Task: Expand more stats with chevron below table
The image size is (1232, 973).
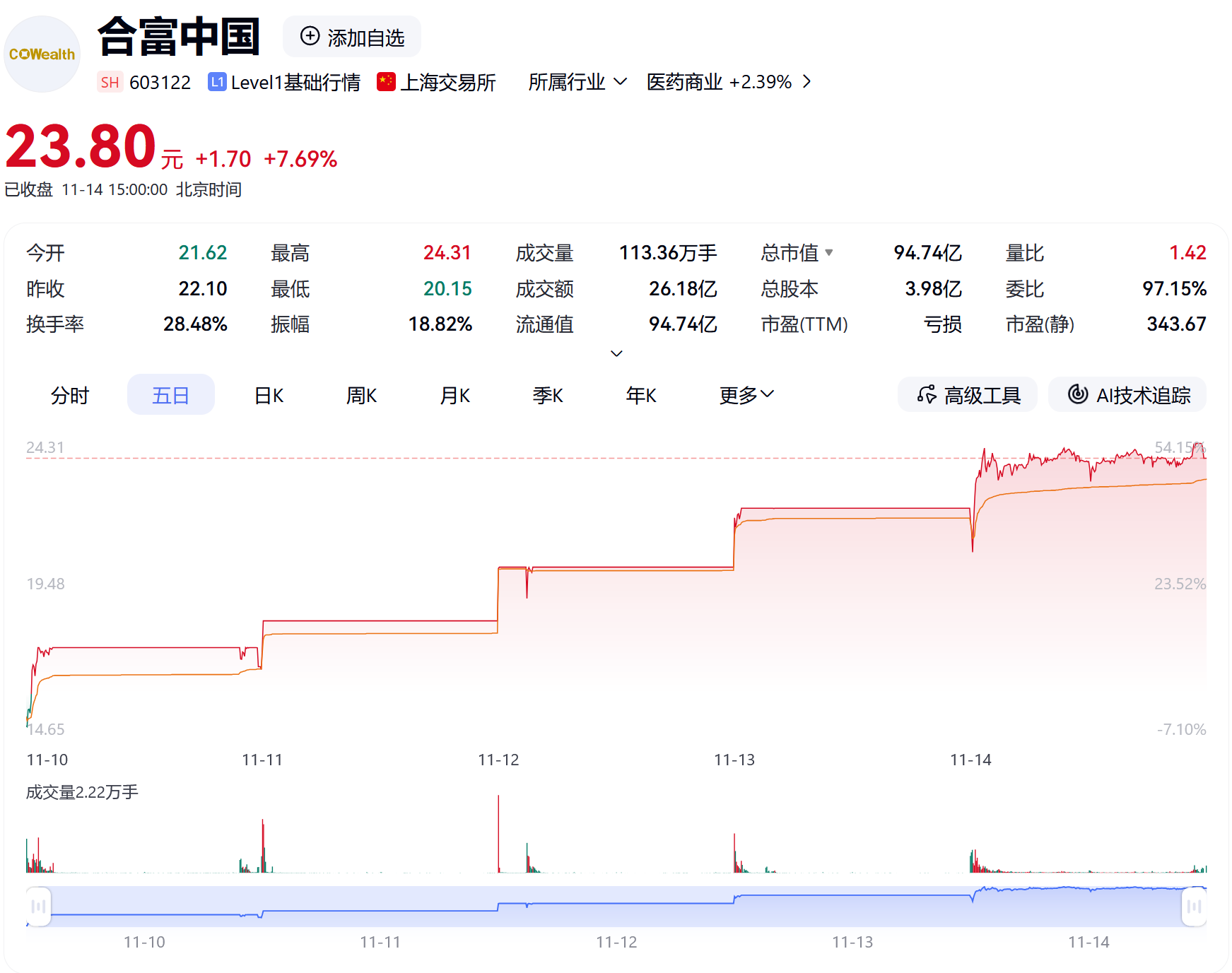Action: coord(616,353)
